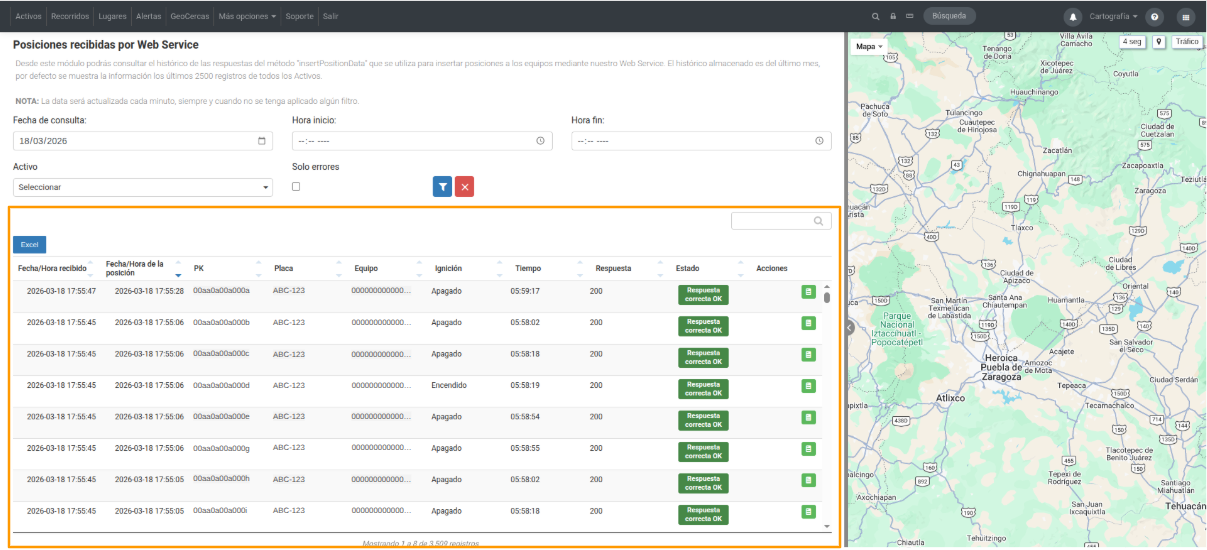Click the padlock icon in the top bar
1207x550 pixels.
[x=893, y=16]
